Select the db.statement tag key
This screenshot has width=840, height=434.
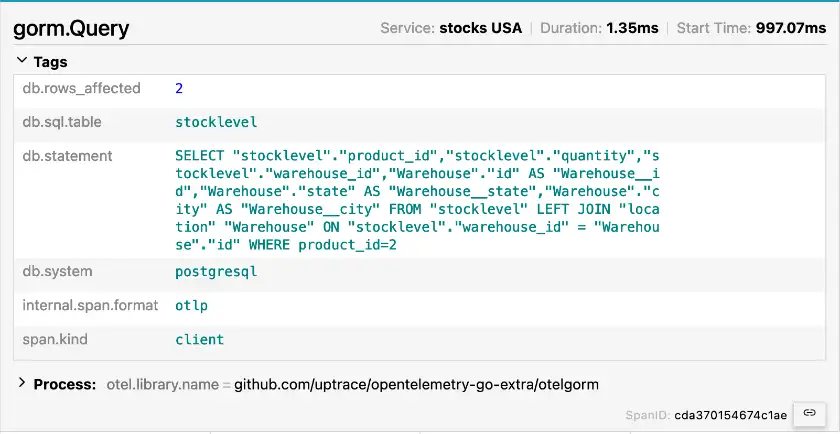pos(67,156)
